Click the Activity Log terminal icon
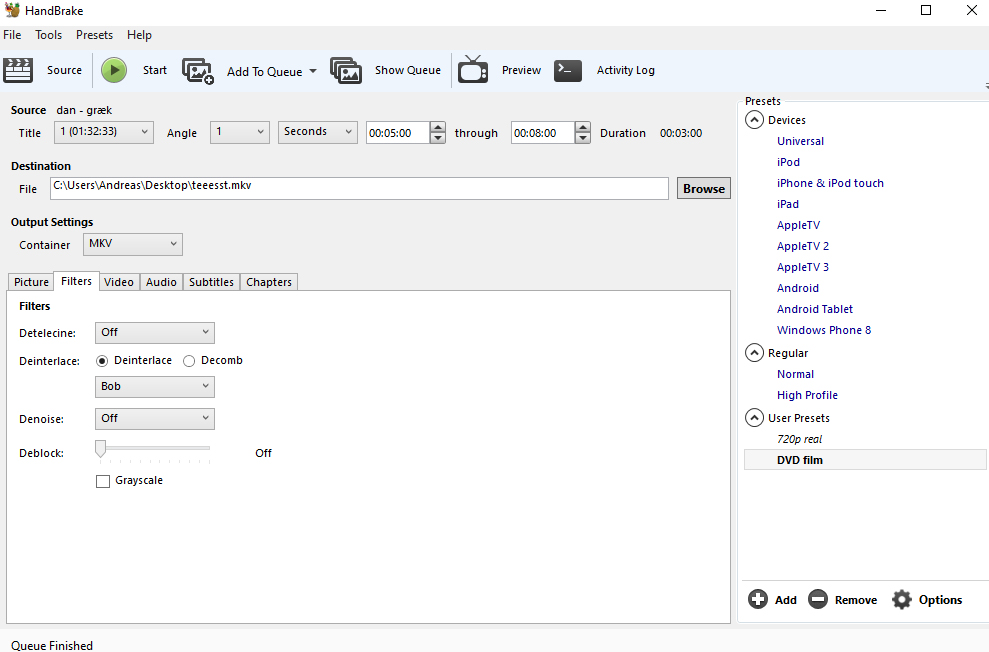 [x=568, y=70]
